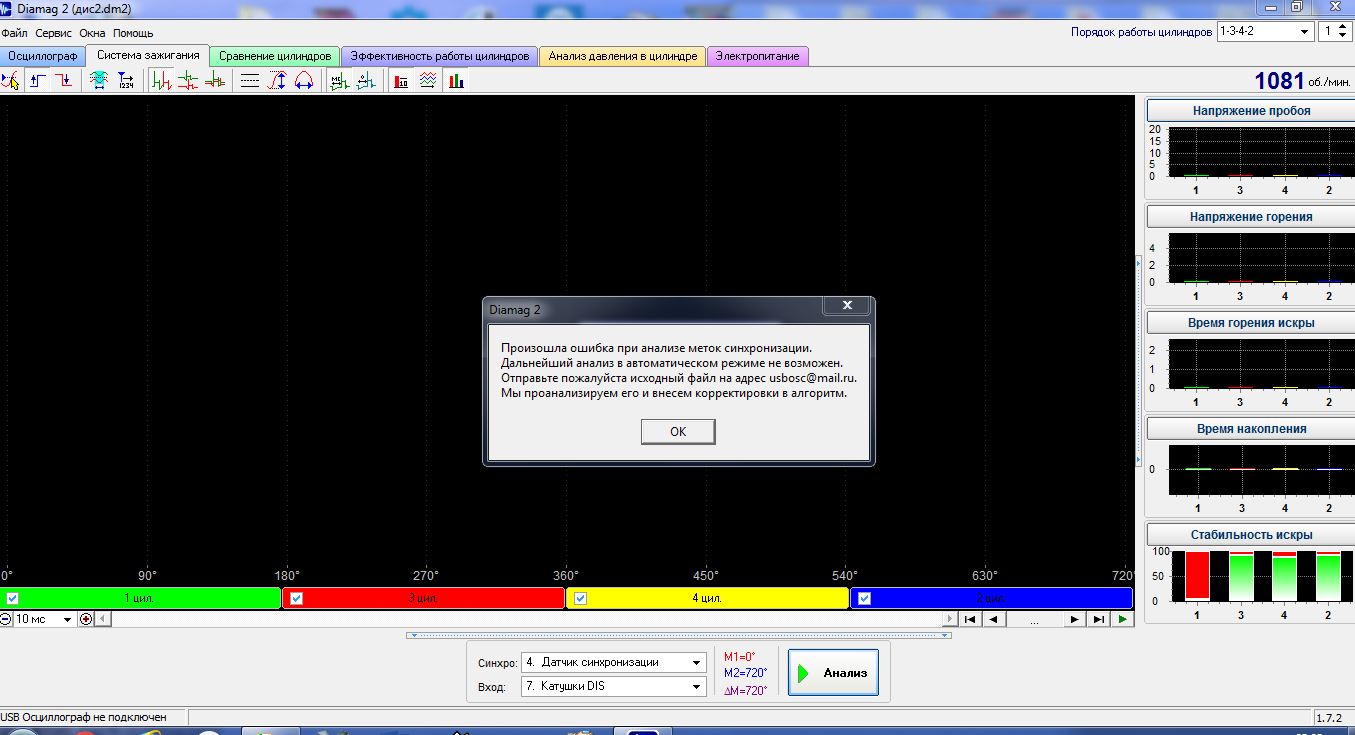This screenshot has width=1355, height=735.
Task: Close the Diamag 2 error dialog
Action: click(847, 305)
